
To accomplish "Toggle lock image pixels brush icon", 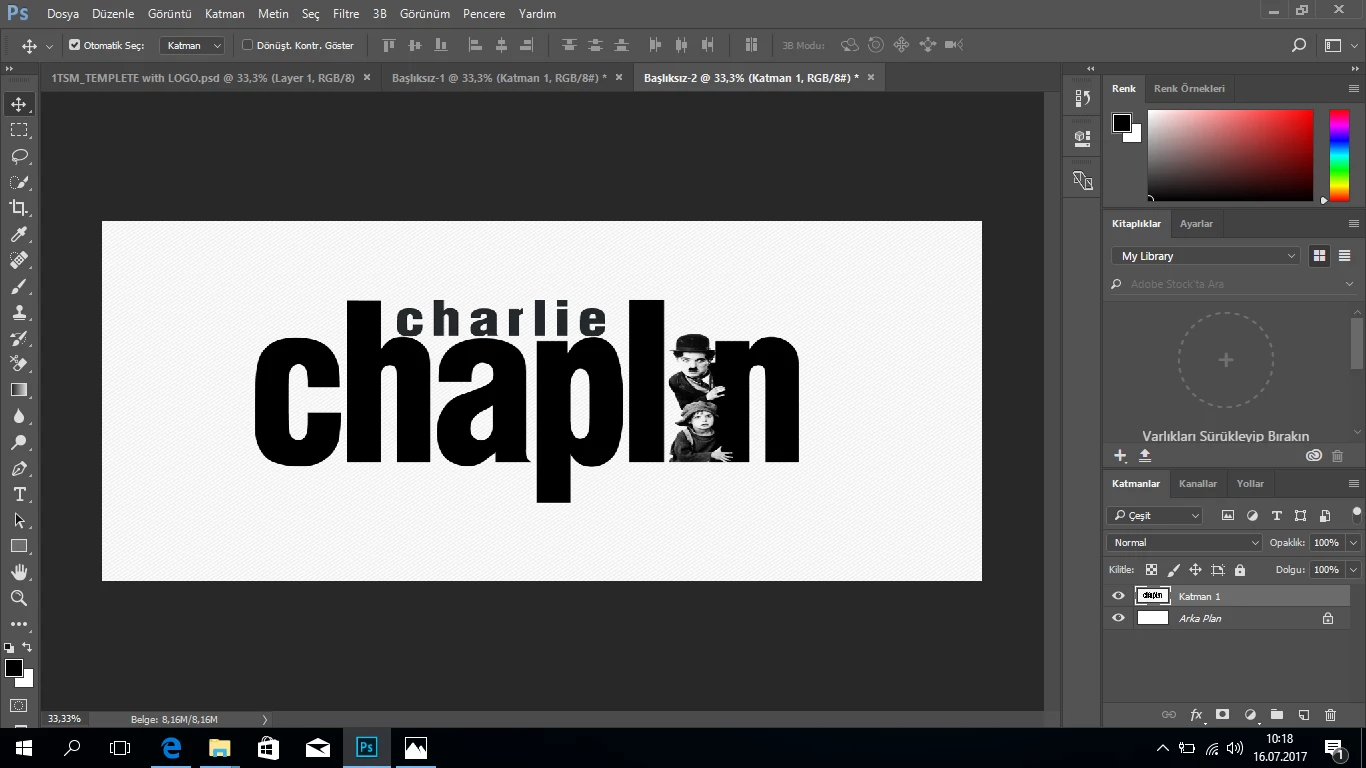I will pyautogui.click(x=1173, y=570).
